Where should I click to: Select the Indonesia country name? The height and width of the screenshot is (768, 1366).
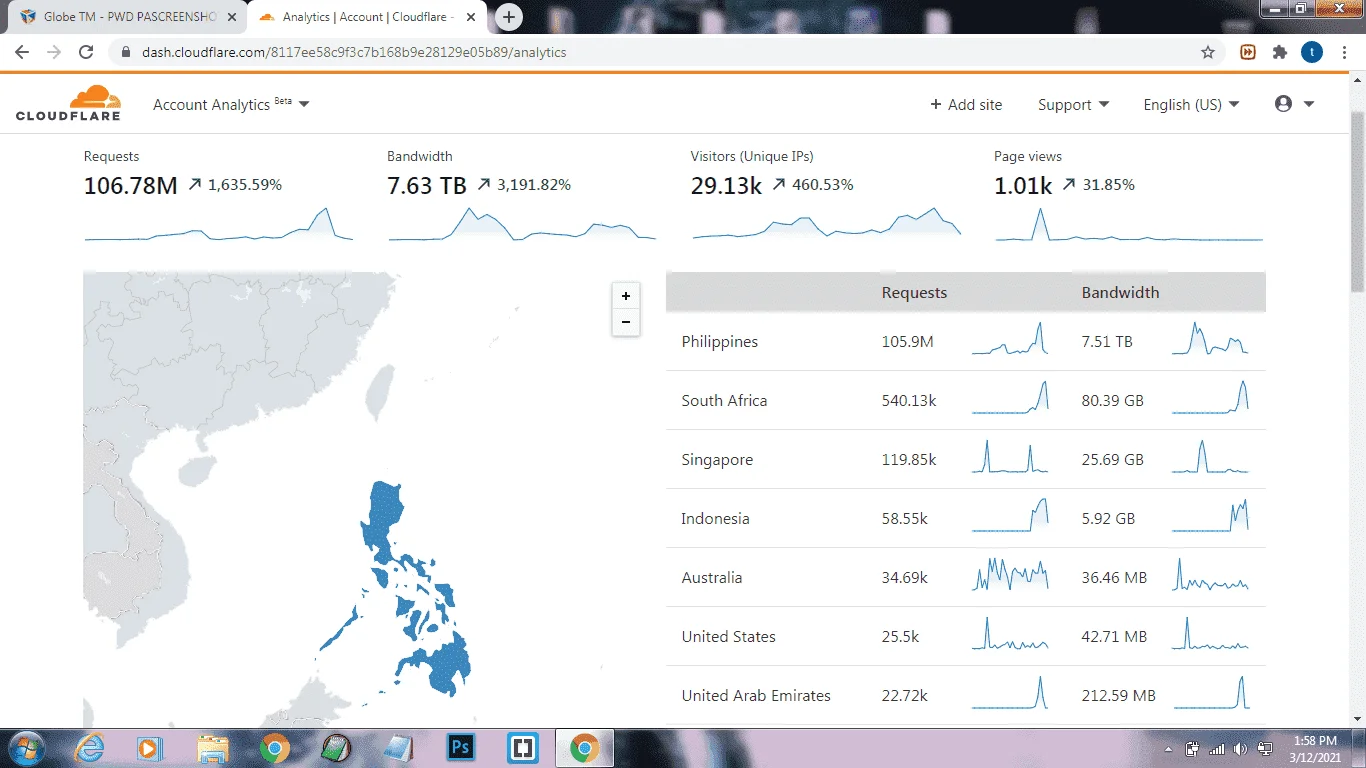715,519
